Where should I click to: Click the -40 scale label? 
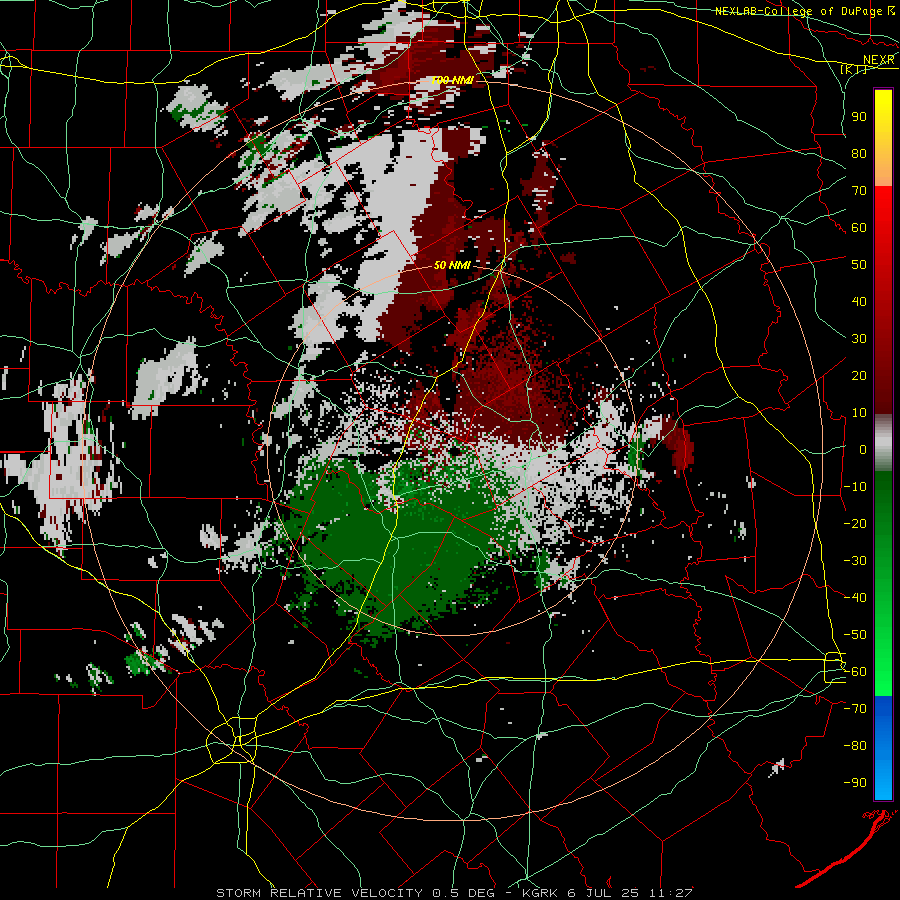tap(855, 598)
